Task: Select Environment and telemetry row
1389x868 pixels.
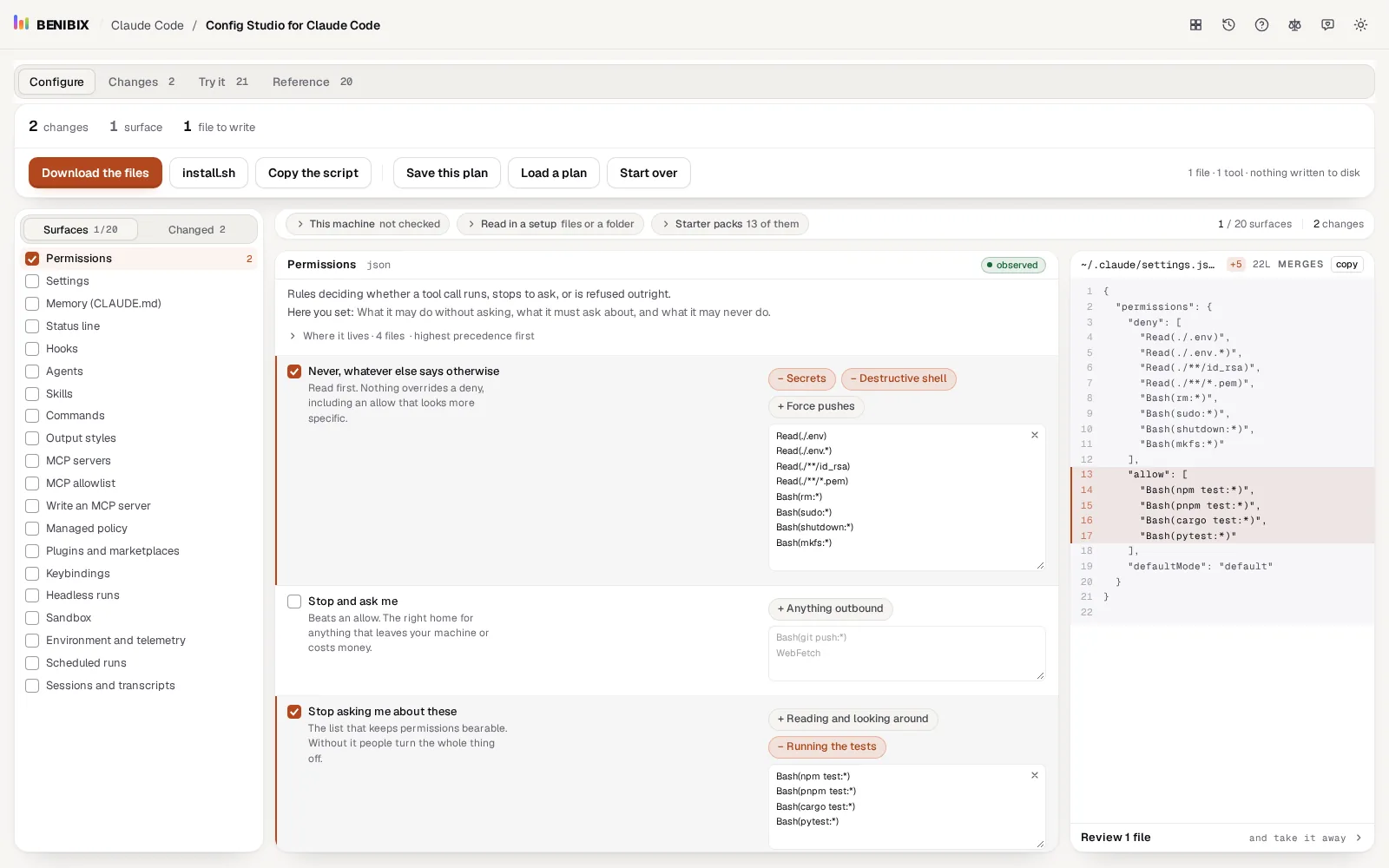Action: click(139, 641)
